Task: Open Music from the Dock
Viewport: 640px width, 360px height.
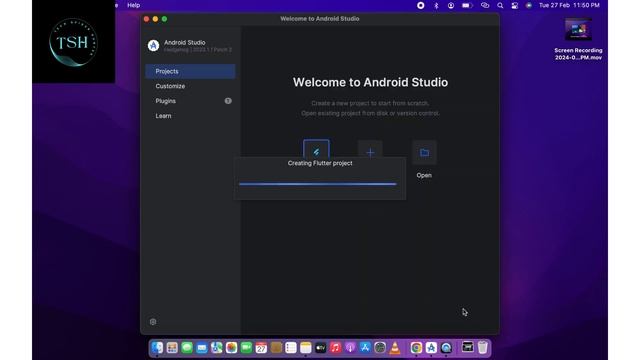Action: tap(335, 348)
